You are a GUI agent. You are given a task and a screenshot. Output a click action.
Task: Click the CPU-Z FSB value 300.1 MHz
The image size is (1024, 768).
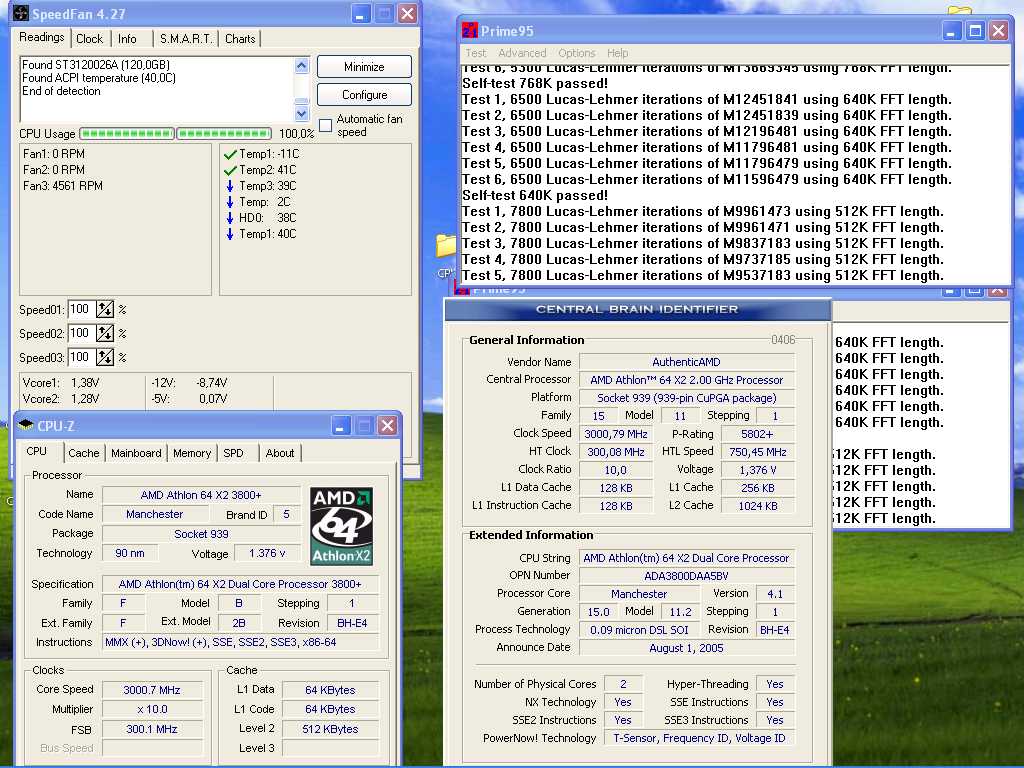[x=152, y=729]
